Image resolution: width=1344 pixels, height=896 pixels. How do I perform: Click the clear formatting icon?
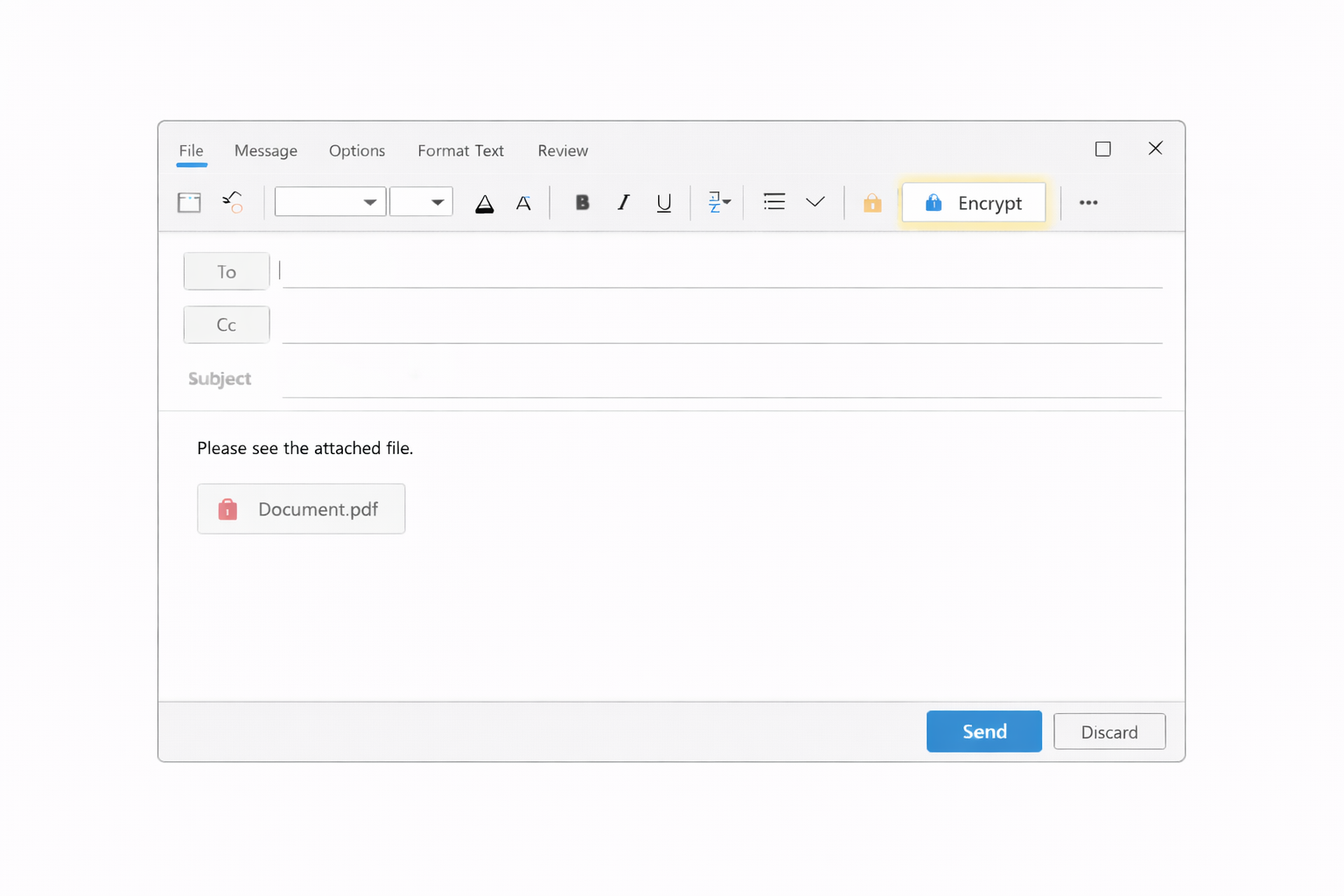(x=523, y=203)
